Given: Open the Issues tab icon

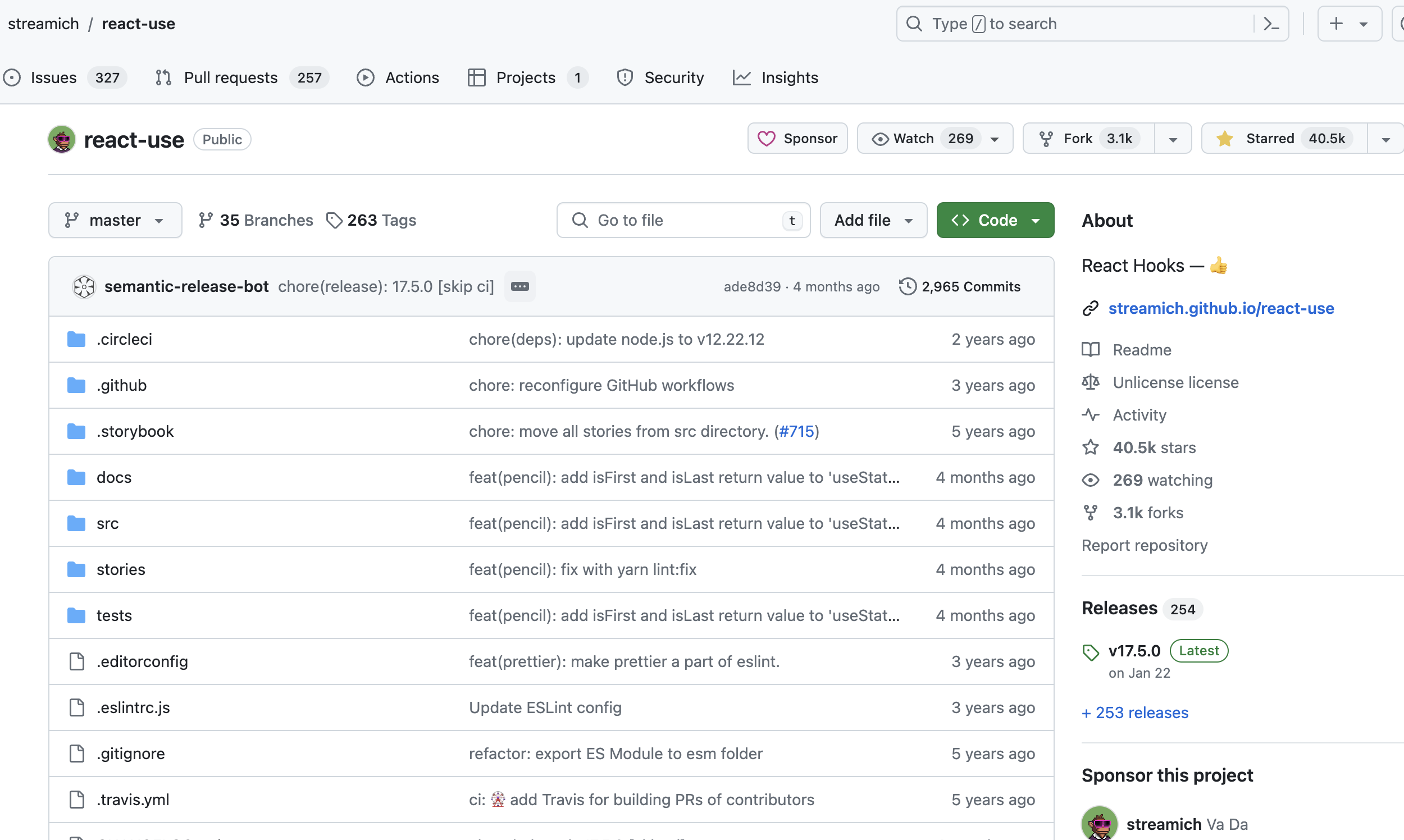Looking at the screenshot, I should 12,77.
